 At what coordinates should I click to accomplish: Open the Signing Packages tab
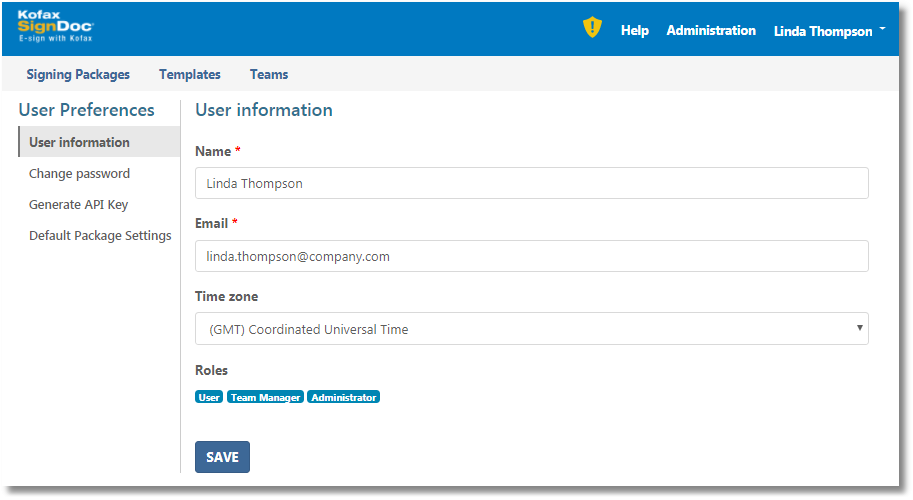(x=78, y=74)
